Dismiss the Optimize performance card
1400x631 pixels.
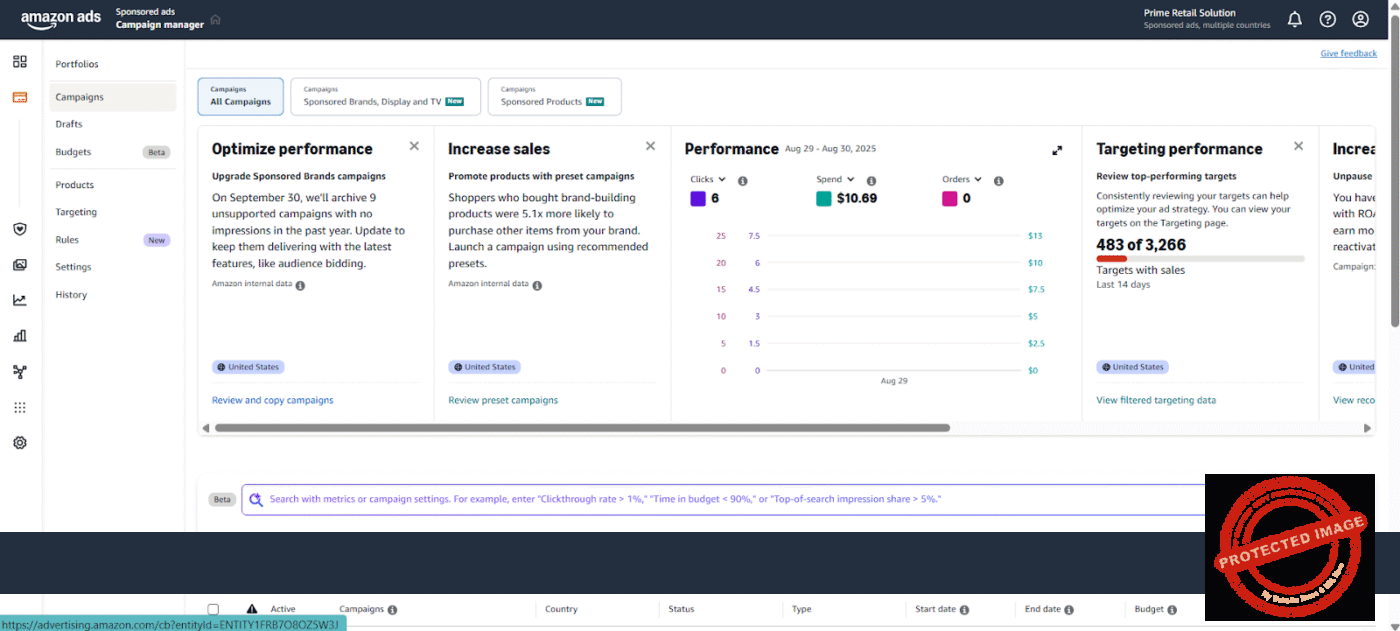click(414, 146)
